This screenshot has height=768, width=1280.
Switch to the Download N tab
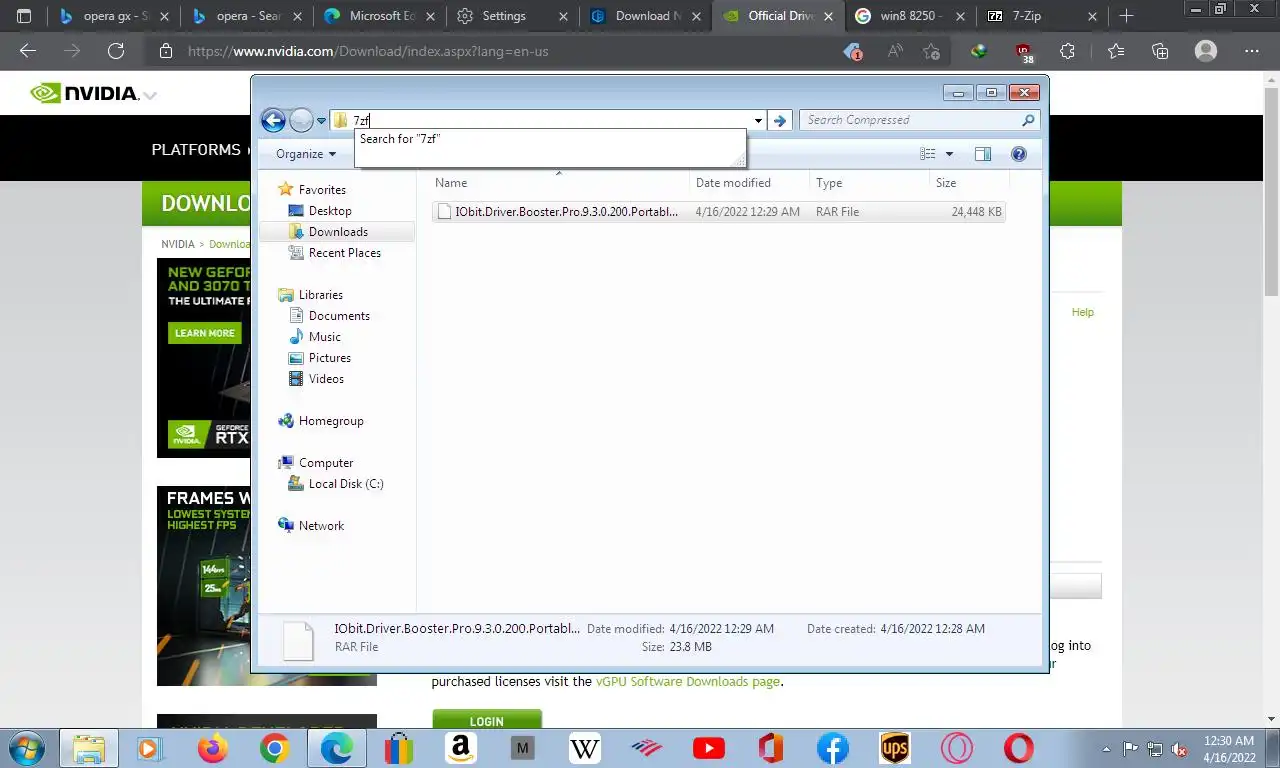(643, 16)
